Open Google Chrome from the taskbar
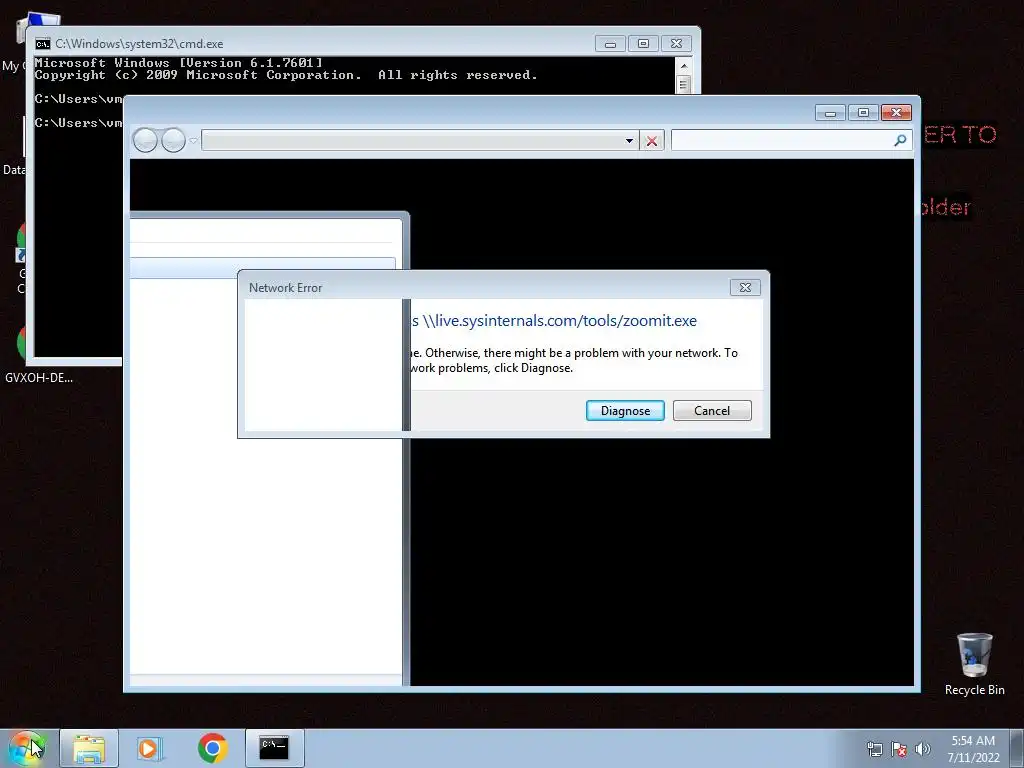1024x768 pixels. [x=212, y=748]
